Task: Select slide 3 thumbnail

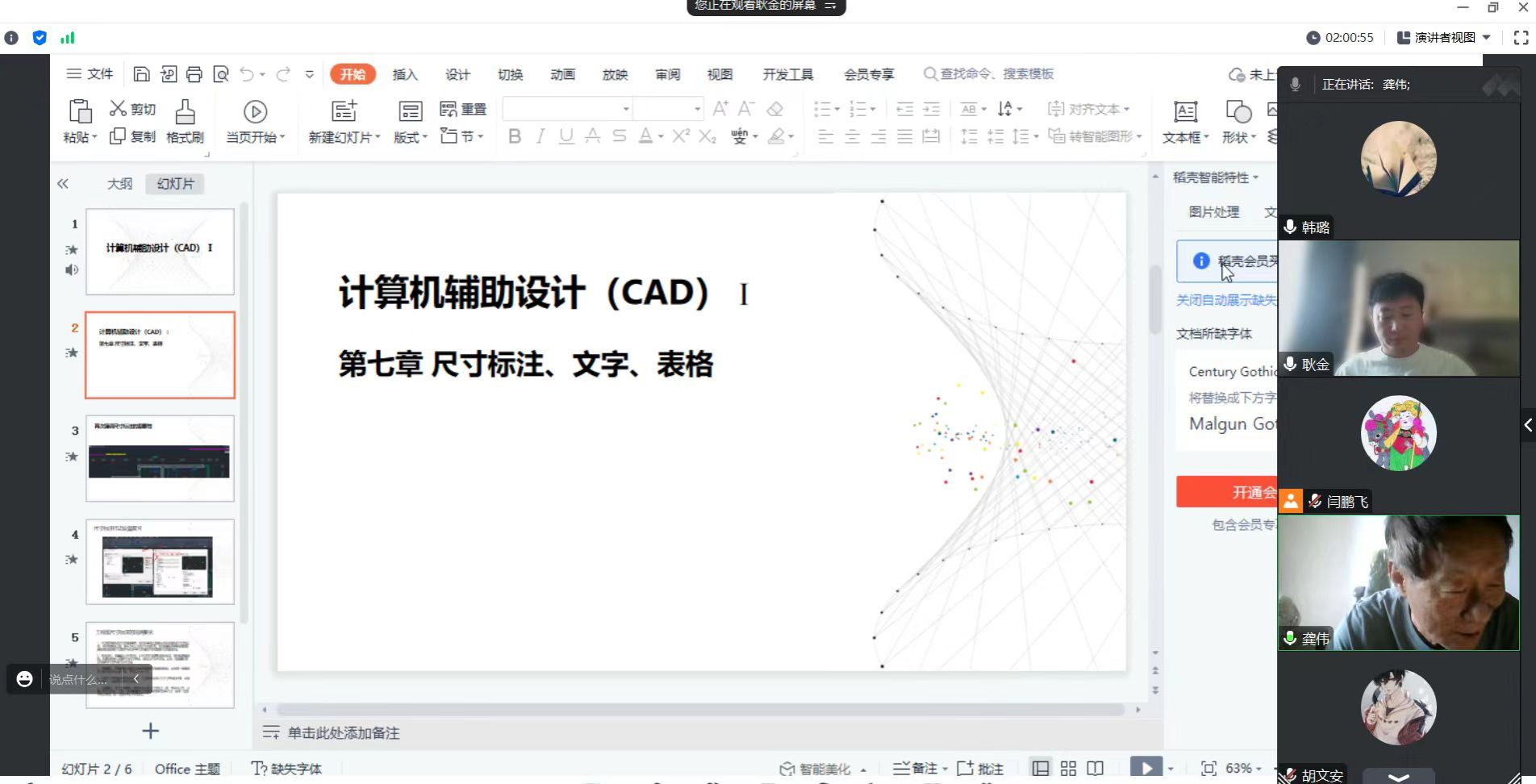Action: [160, 458]
